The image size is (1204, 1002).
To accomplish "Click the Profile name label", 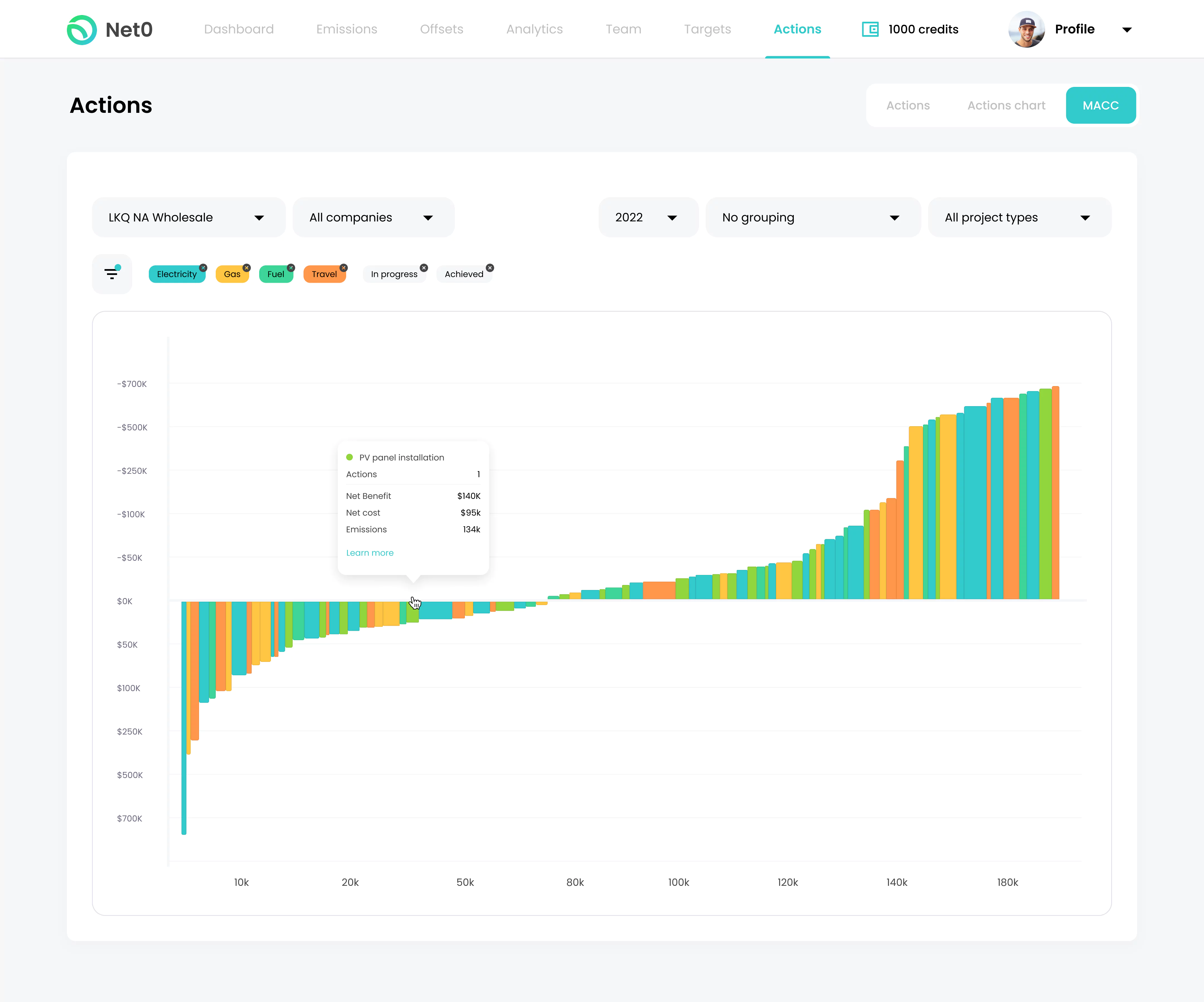I will (x=1074, y=29).
